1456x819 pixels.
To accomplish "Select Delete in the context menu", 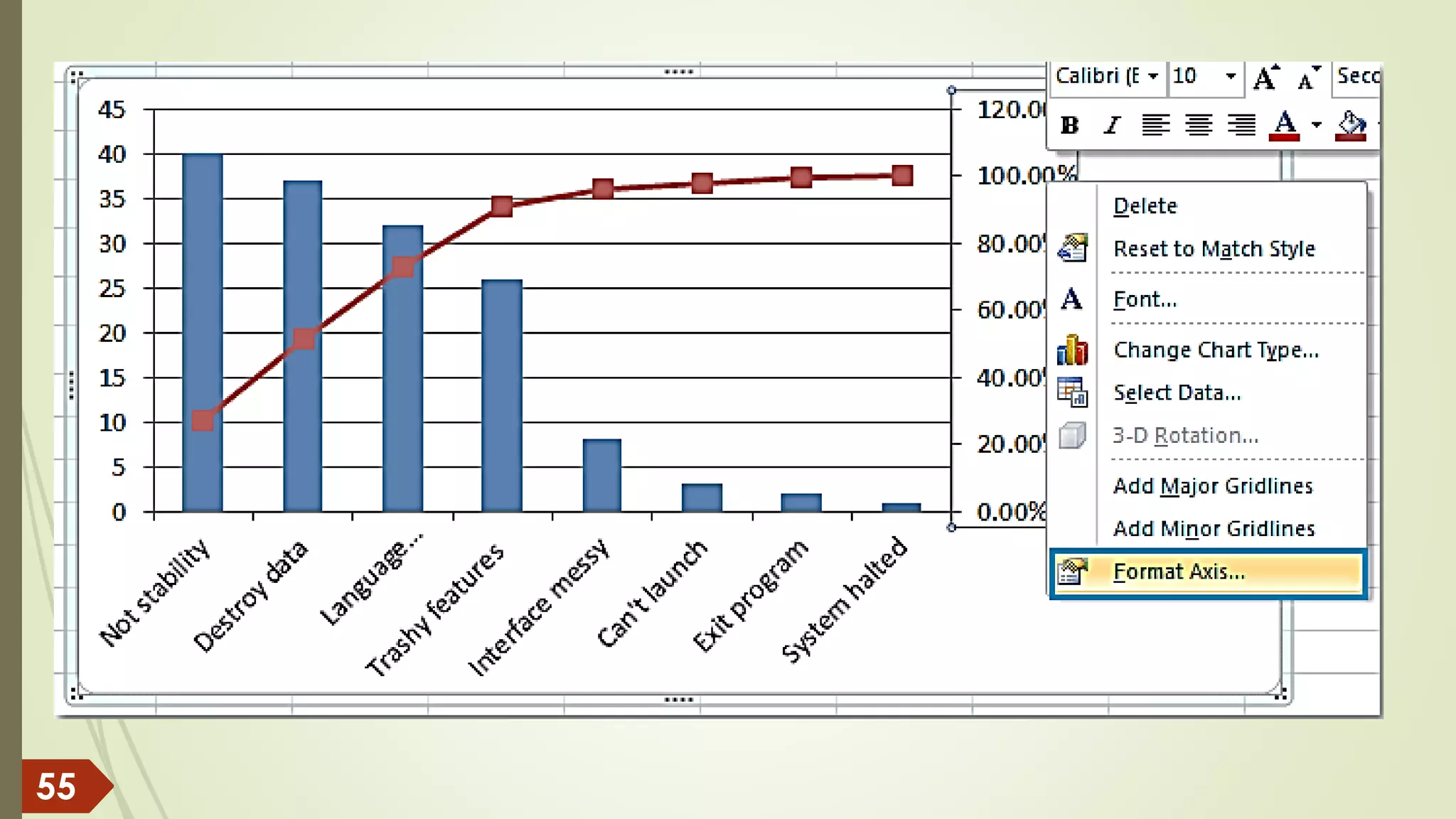I will (x=1145, y=206).
